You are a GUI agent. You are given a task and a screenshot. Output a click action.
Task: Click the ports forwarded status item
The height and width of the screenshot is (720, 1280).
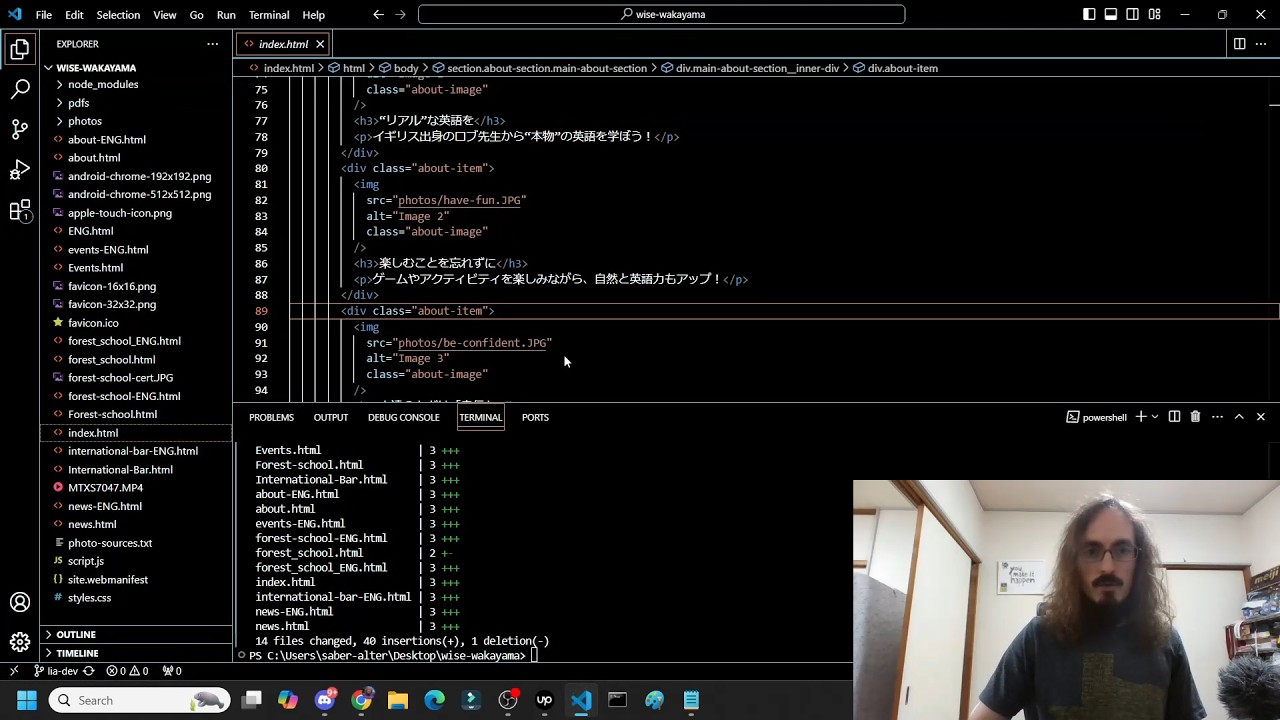(x=172, y=671)
